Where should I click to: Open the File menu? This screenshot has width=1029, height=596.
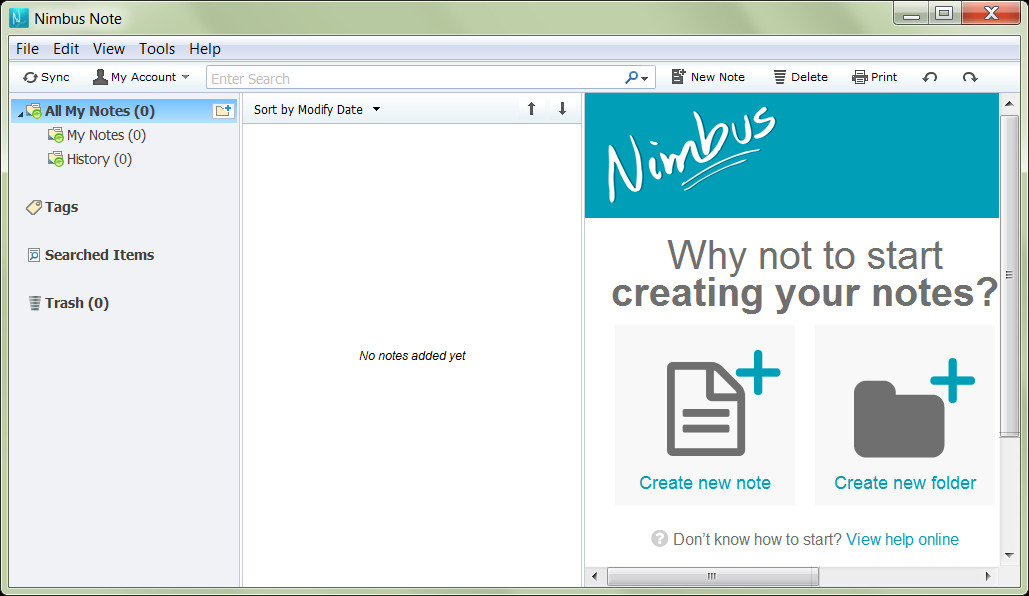28,49
